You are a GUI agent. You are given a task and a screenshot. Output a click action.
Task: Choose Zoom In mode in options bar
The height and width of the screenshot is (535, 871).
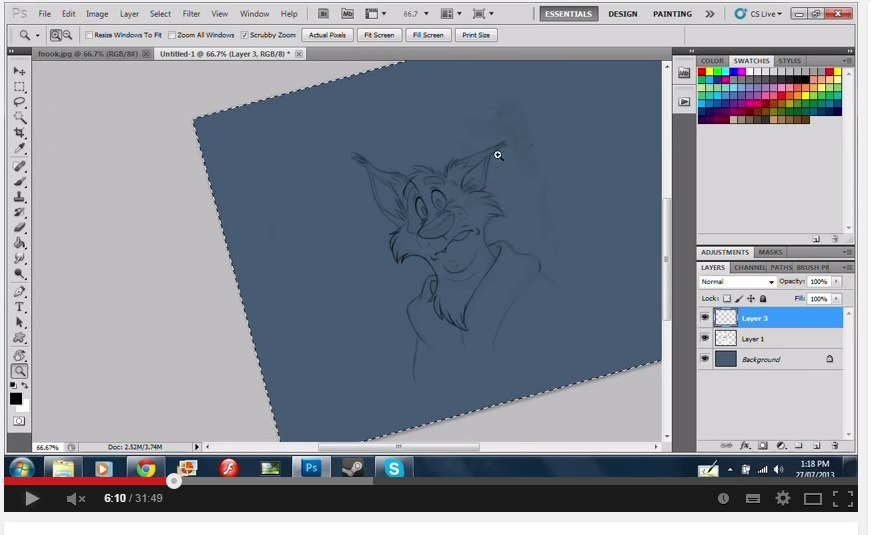[x=56, y=35]
